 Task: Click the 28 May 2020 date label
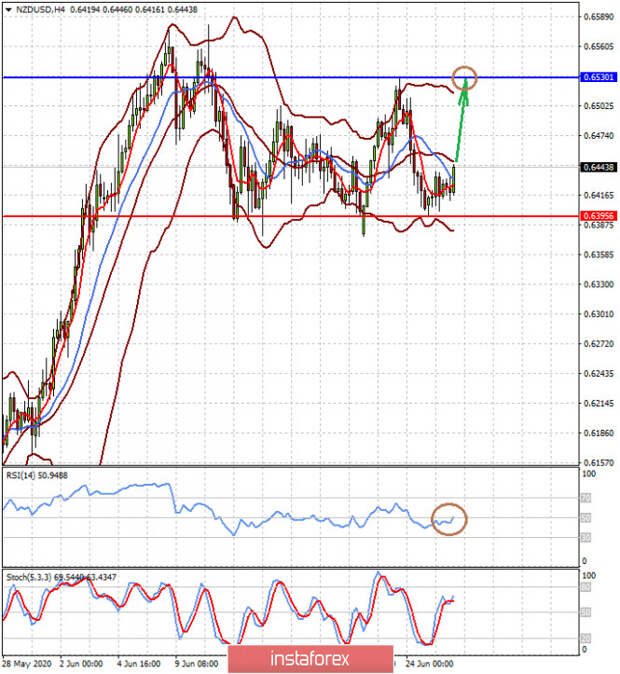24,664
